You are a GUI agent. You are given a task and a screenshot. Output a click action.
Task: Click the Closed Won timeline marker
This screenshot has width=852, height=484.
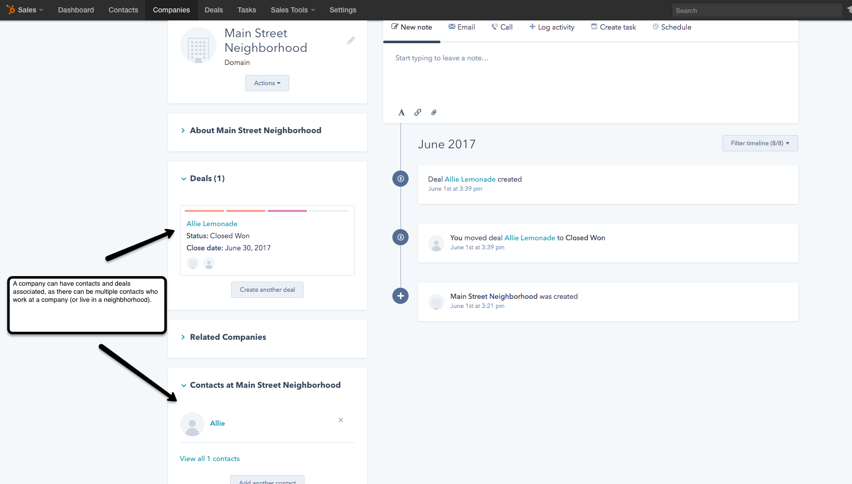pyautogui.click(x=400, y=237)
